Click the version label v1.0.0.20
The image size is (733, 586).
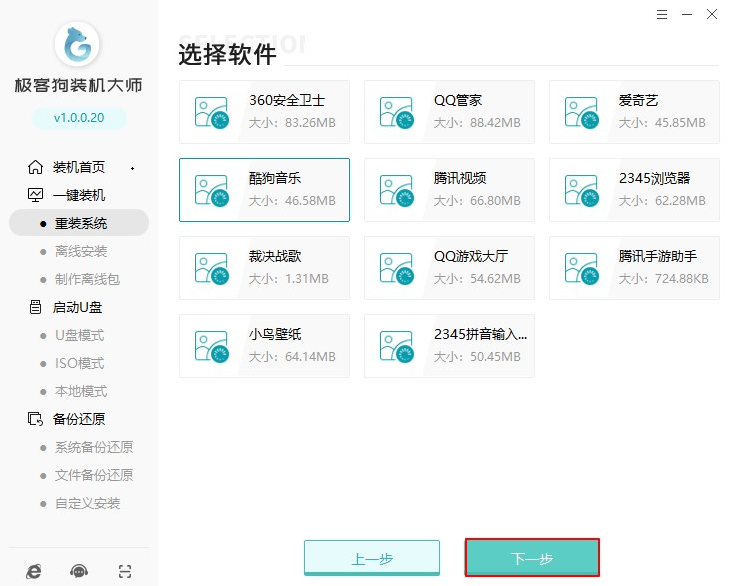point(79,118)
